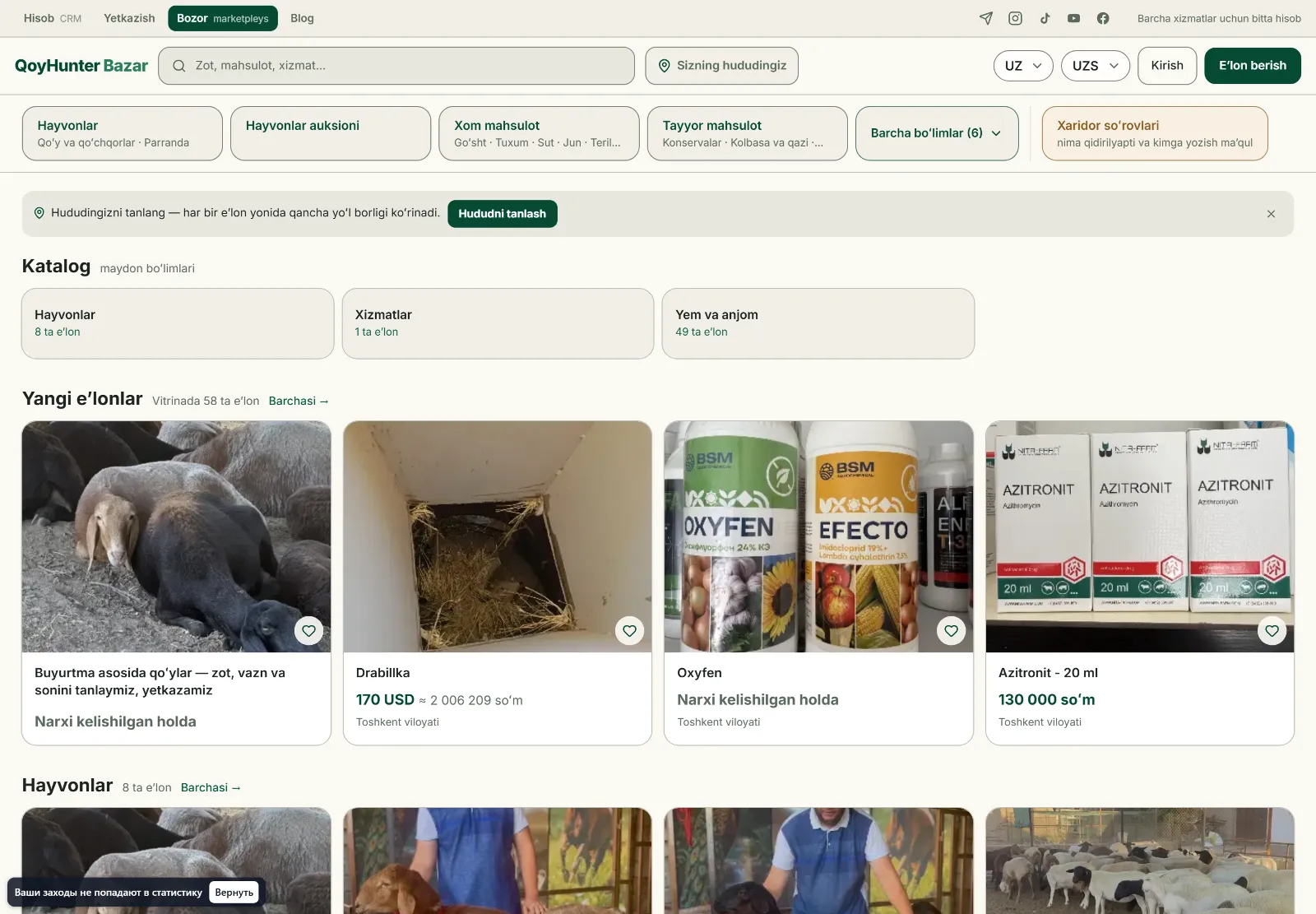Viewport: 1316px width, 914px height.
Task: Open 'Buyurtma asosida qo'ylar' listing title
Action: click(x=160, y=681)
